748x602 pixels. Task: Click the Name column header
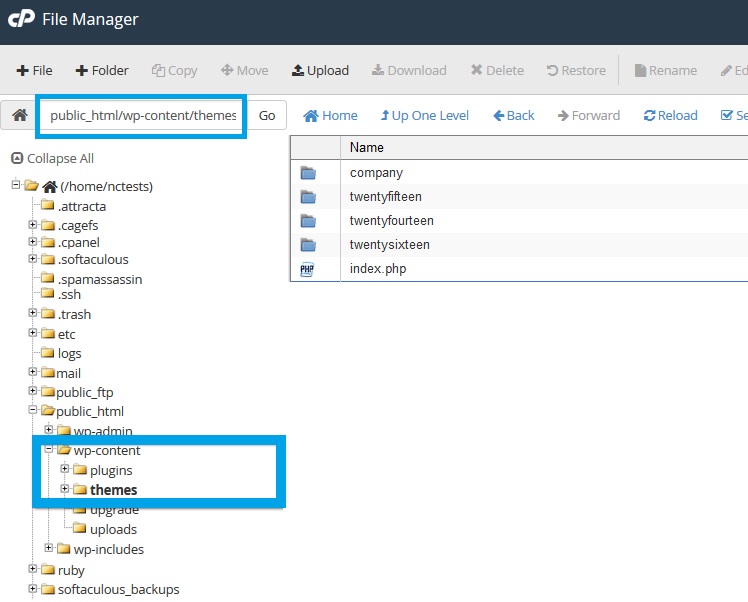coord(366,147)
